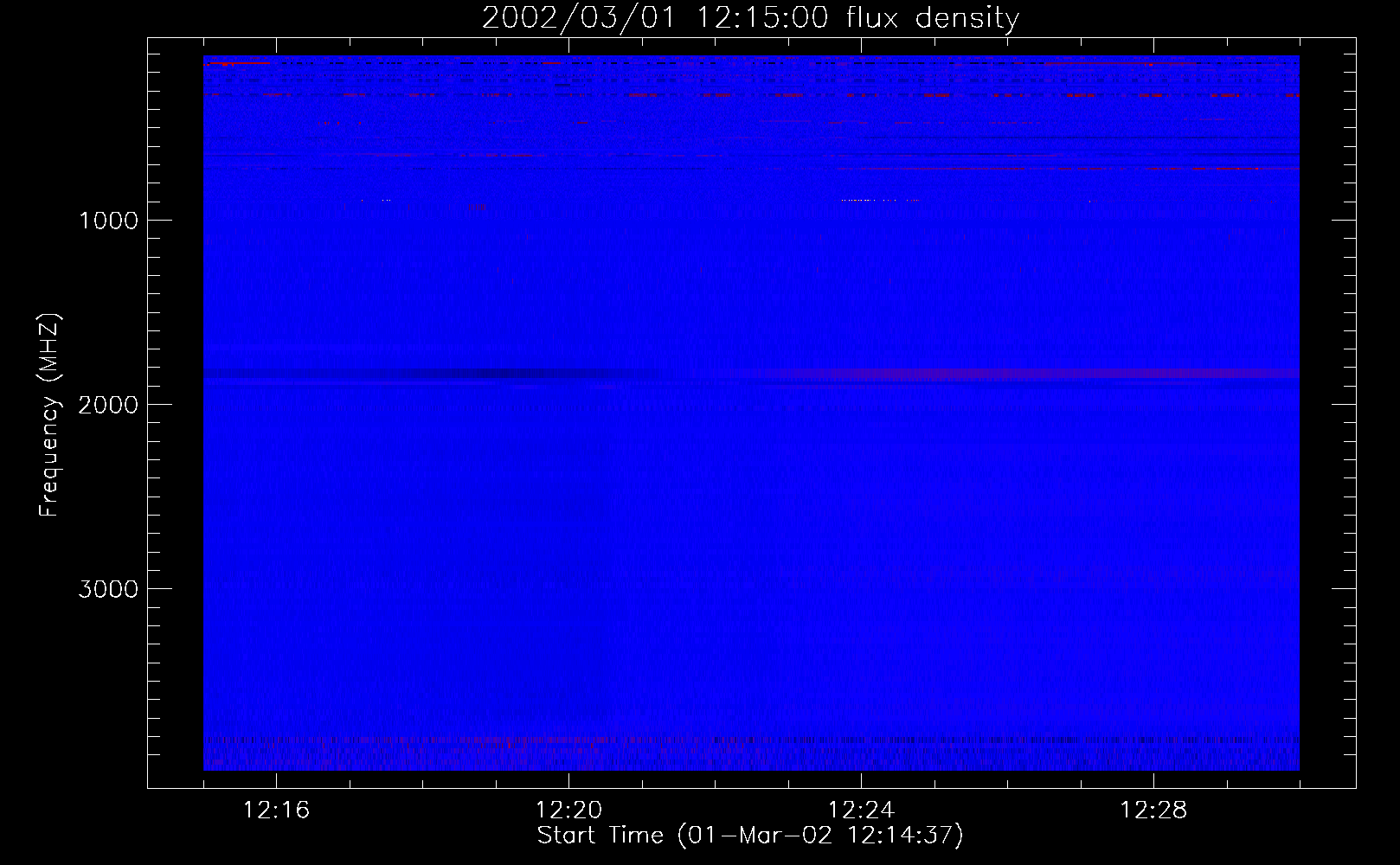
Task: Click the 12:28 time tick label
Action: (x=1153, y=811)
